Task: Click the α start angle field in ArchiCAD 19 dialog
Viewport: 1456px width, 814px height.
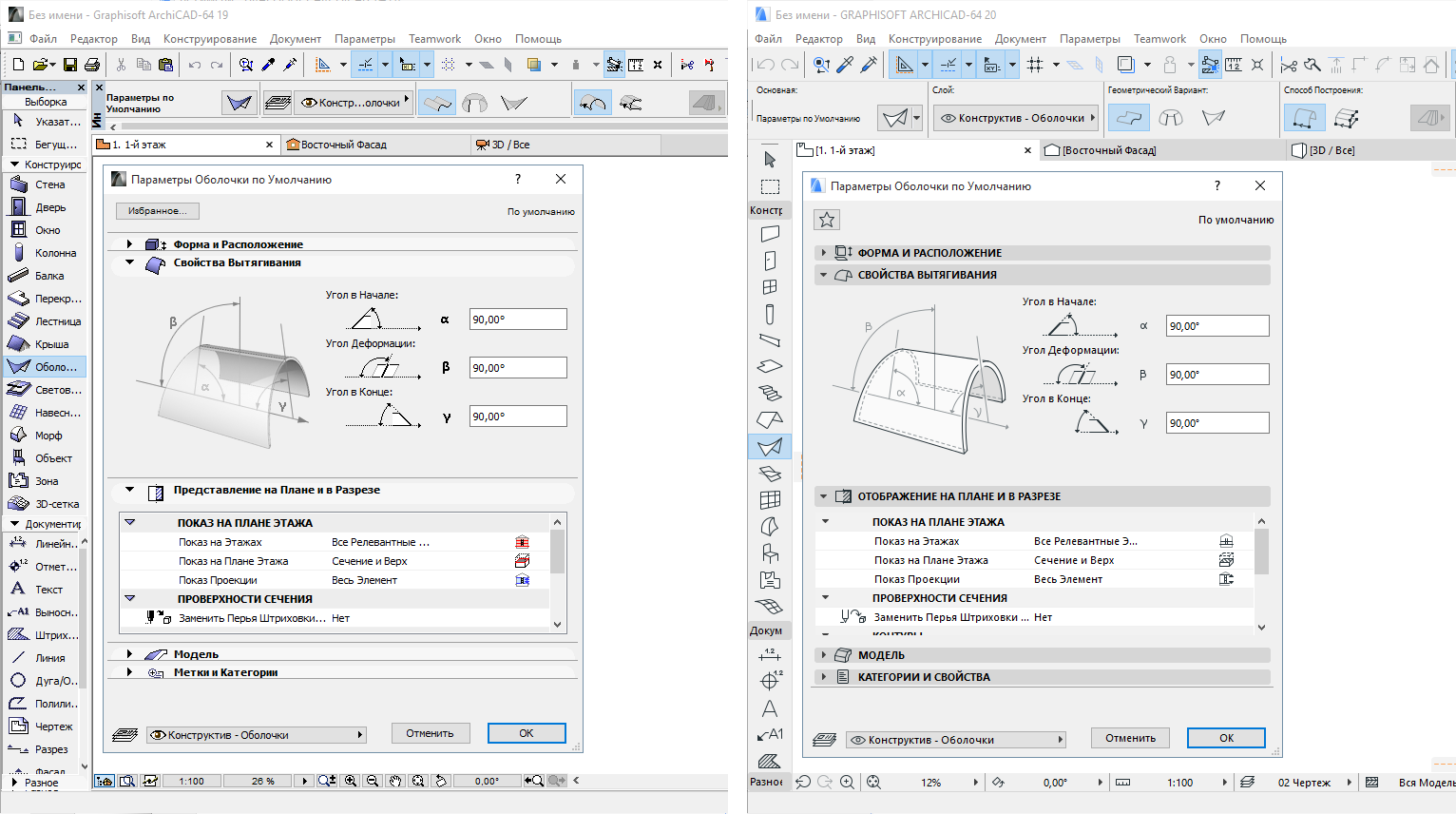Action: click(x=518, y=320)
